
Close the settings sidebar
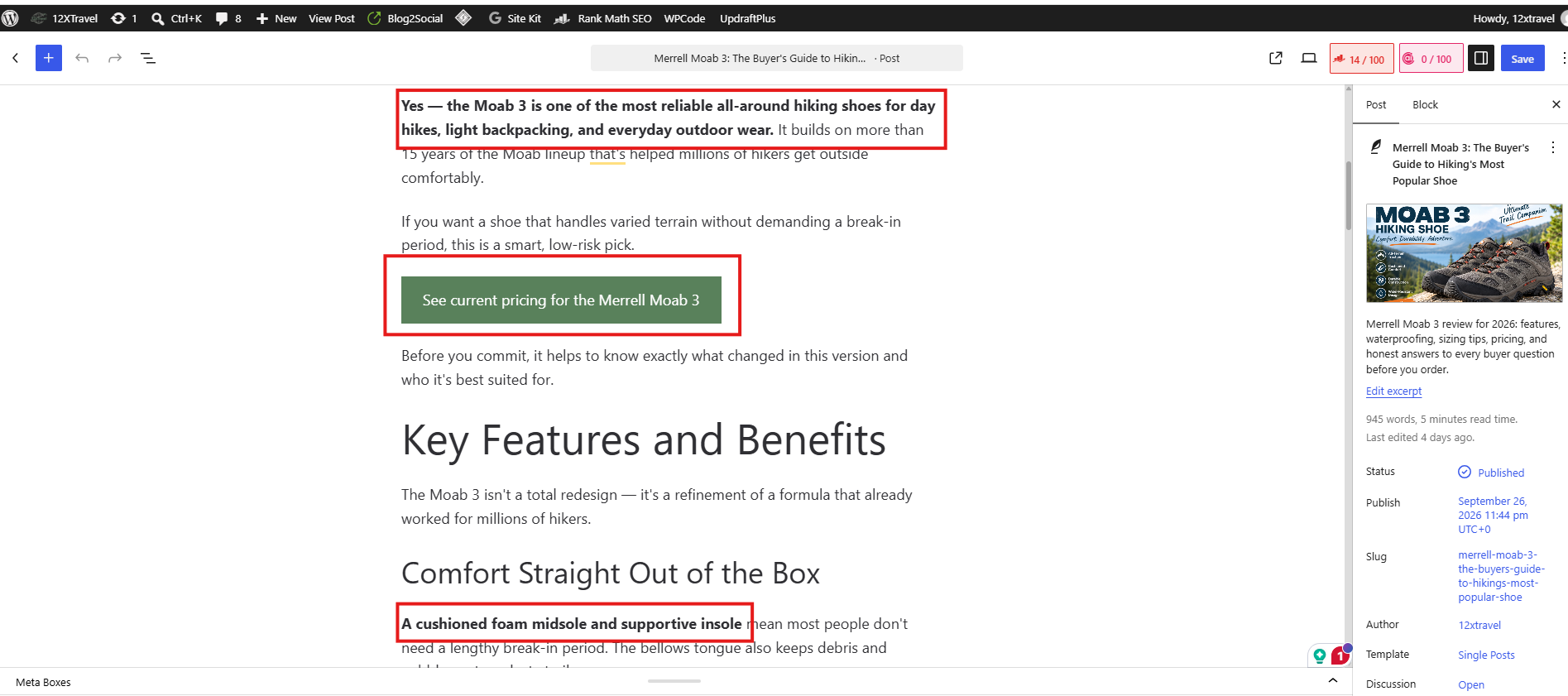coord(1556,104)
